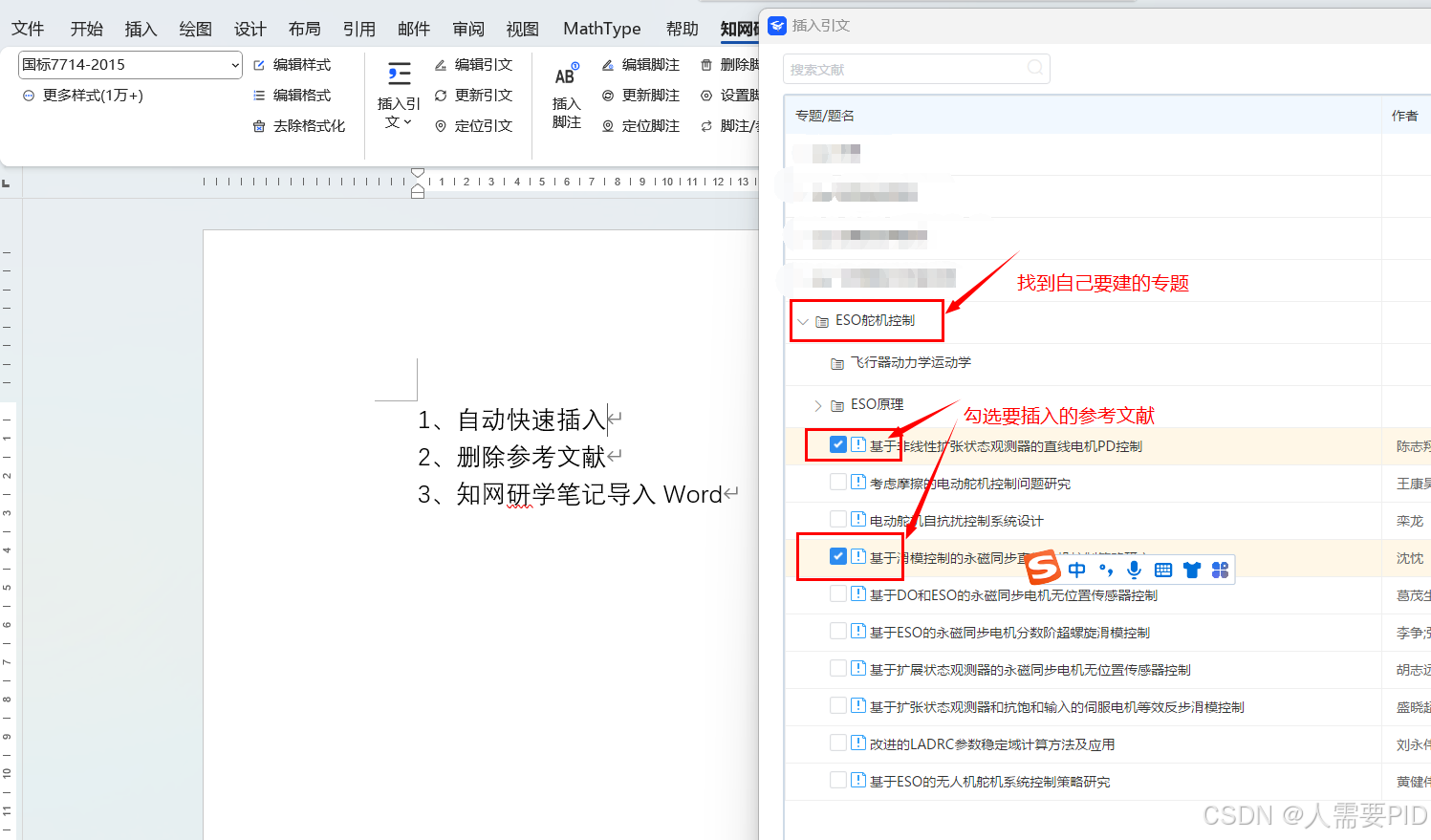Expand the ESO原理 subfolder
The image size is (1431, 840).
click(818, 405)
